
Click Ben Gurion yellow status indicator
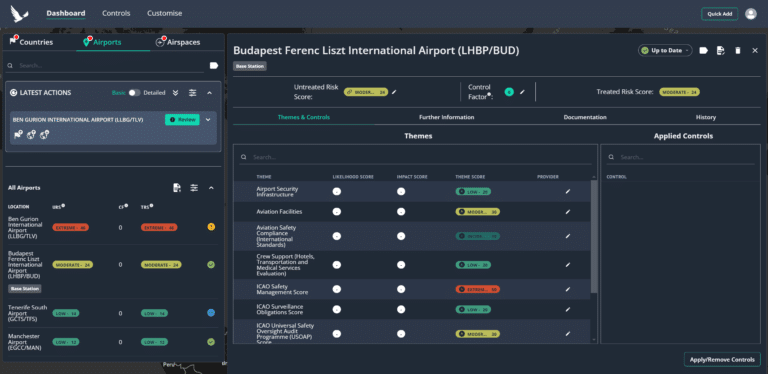211,227
